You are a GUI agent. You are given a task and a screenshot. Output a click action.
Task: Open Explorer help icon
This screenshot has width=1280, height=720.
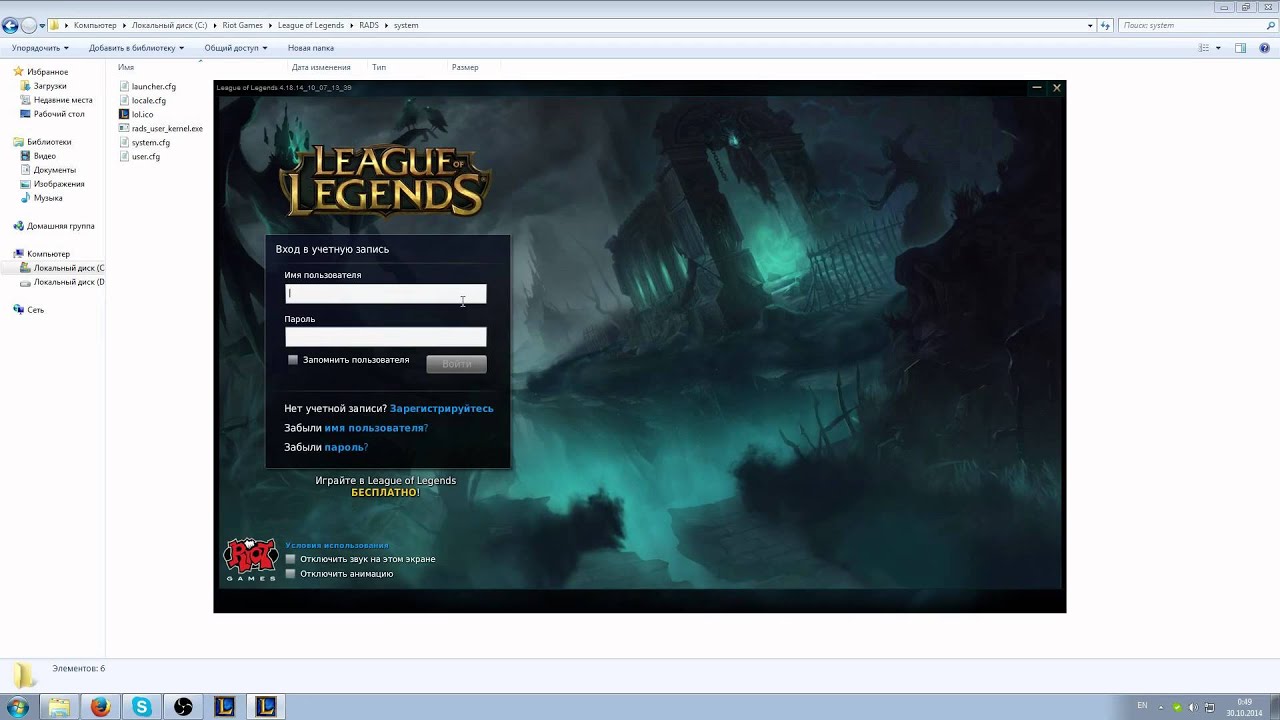pos(1263,48)
